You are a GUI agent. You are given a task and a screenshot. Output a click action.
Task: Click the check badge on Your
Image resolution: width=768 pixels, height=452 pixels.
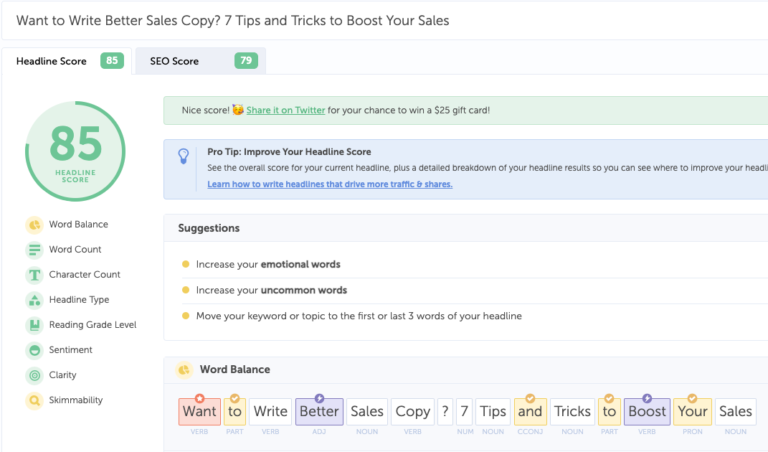[692, 398]
